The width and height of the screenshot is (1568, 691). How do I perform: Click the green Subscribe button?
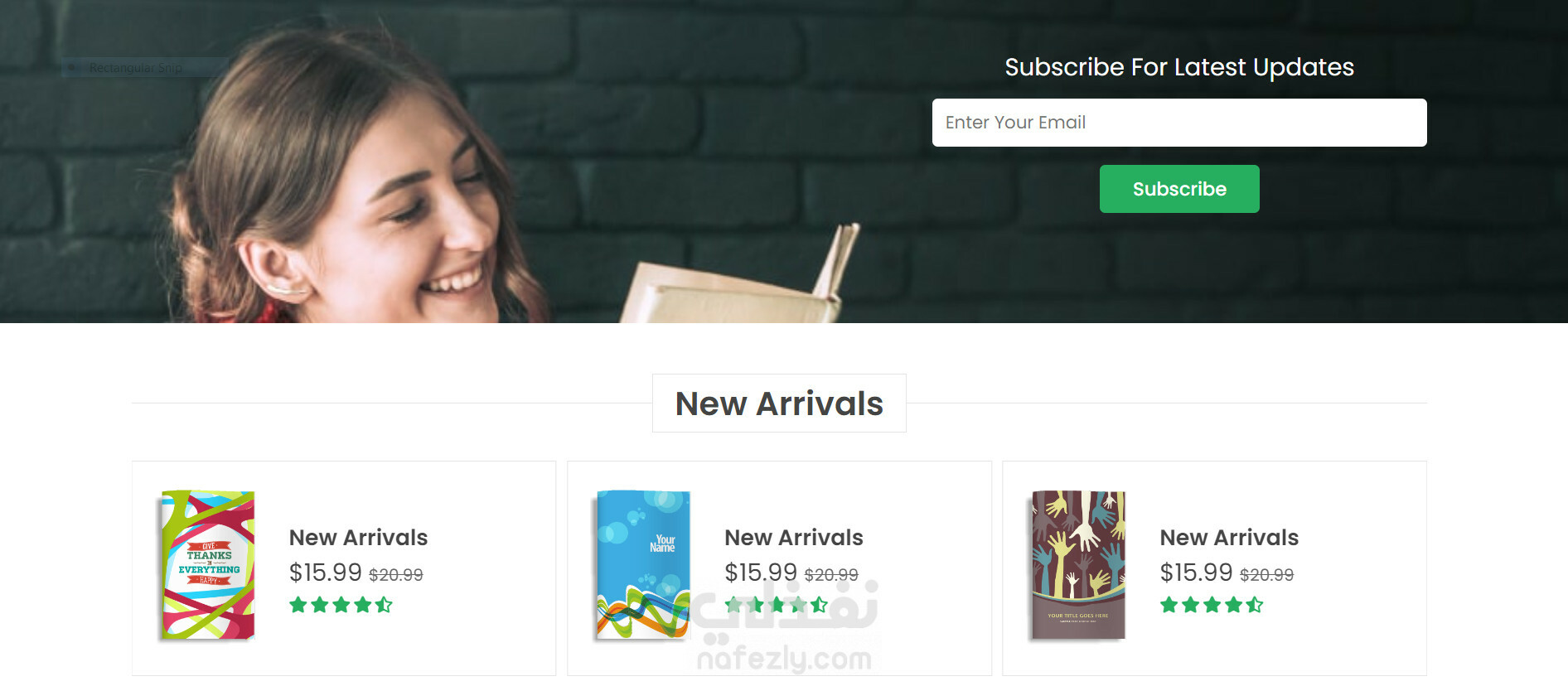[1179, 189]
